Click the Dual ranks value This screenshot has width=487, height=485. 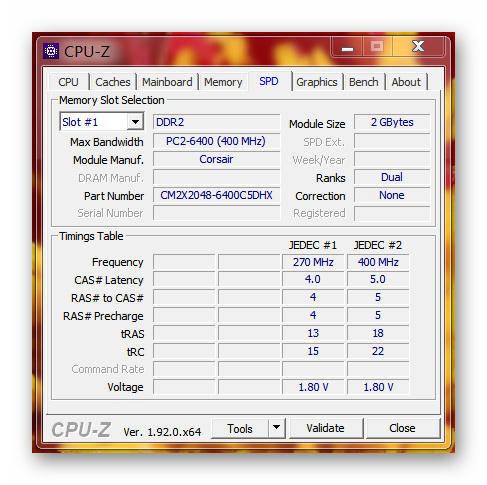pos(392,177)
